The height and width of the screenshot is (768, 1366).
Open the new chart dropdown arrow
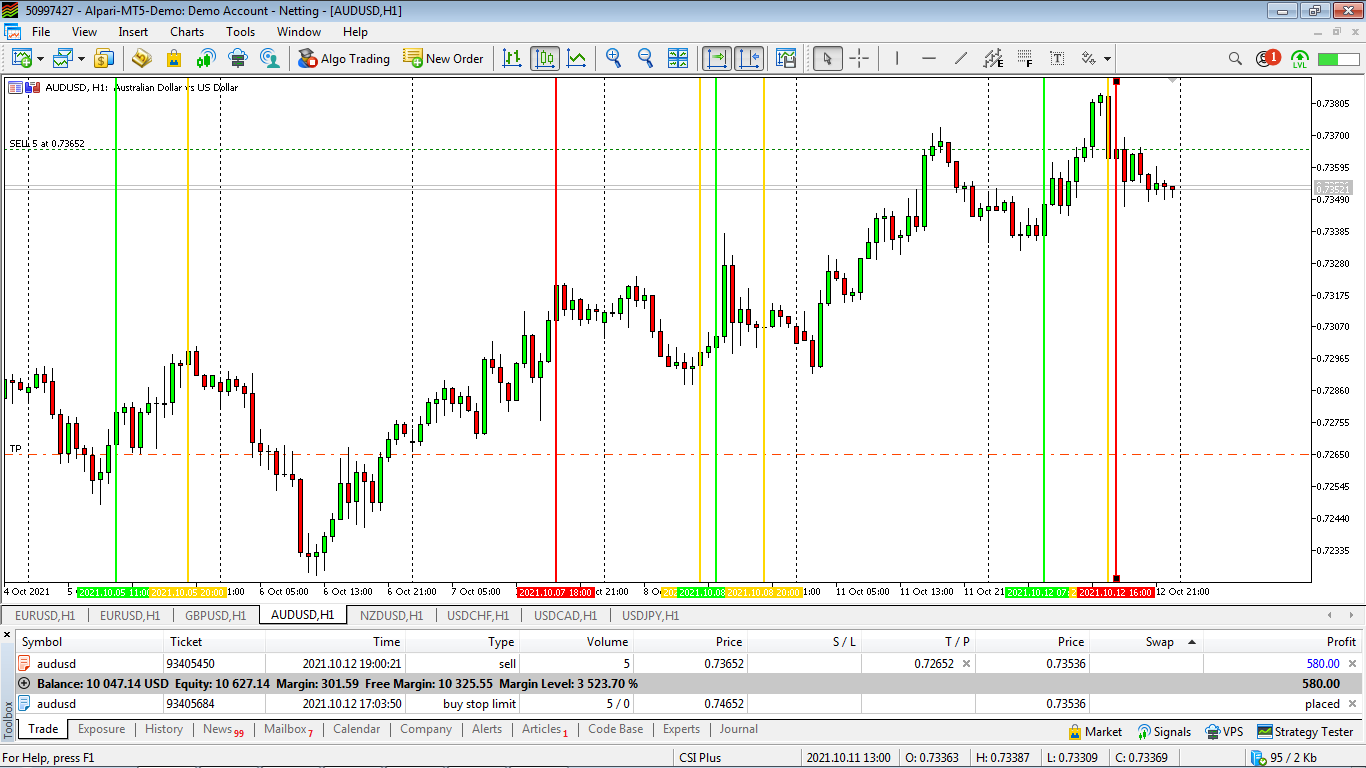40,59
